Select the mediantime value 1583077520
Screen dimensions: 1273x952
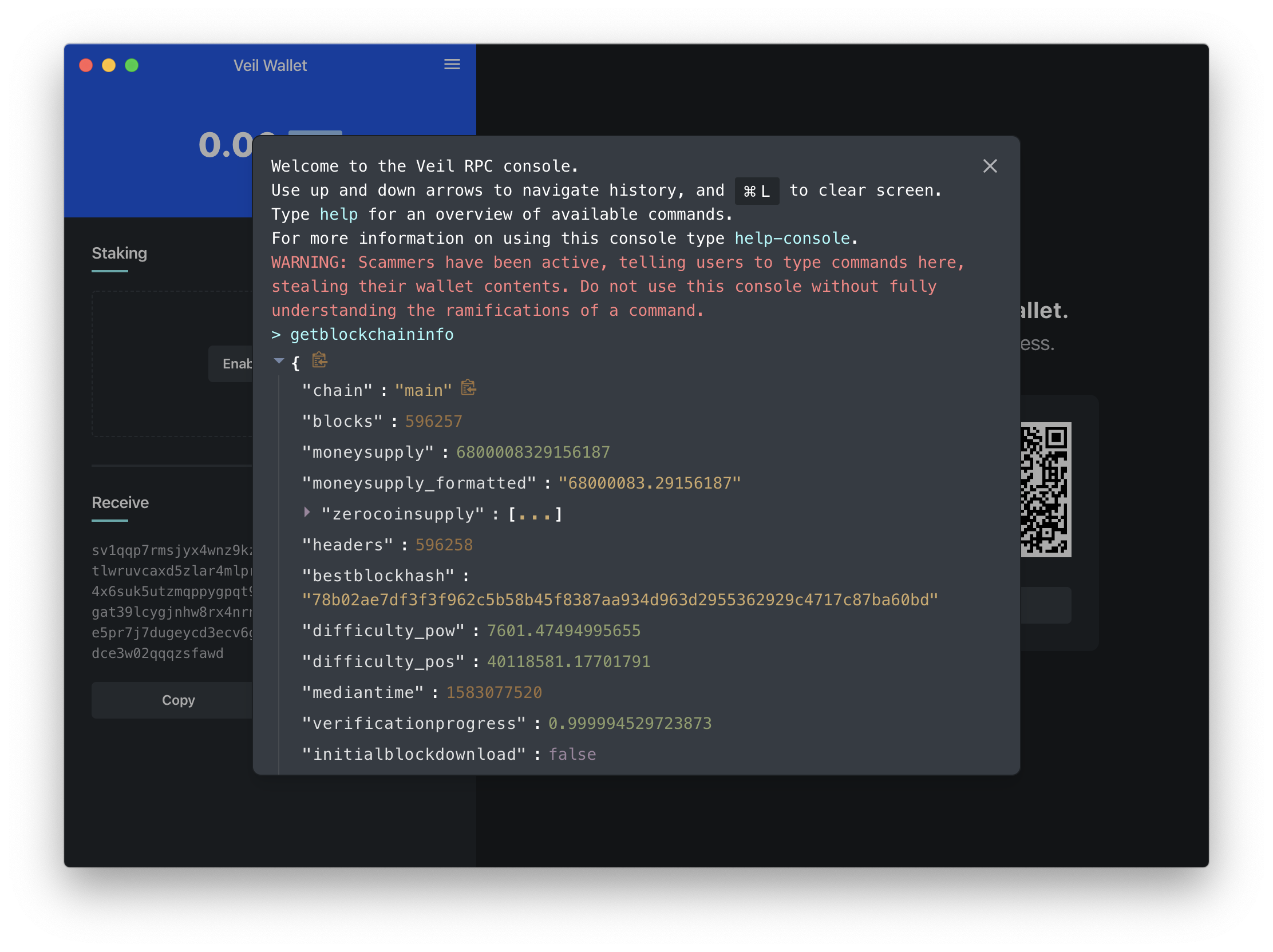pyautogui.click(x=494, y=693)
